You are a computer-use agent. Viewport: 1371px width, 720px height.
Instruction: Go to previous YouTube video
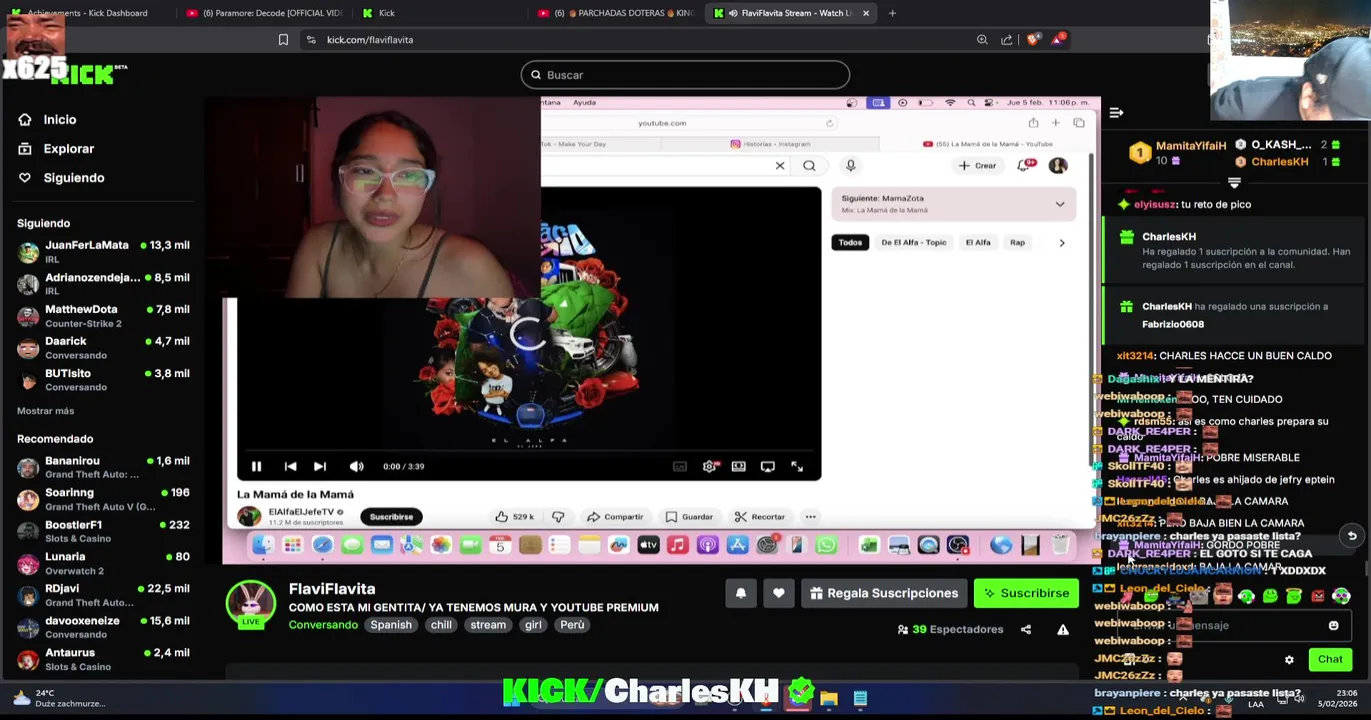tap(290, 466)
